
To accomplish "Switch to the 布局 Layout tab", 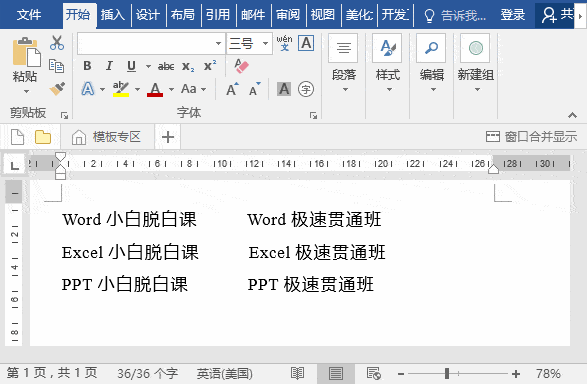I will 183,15.
